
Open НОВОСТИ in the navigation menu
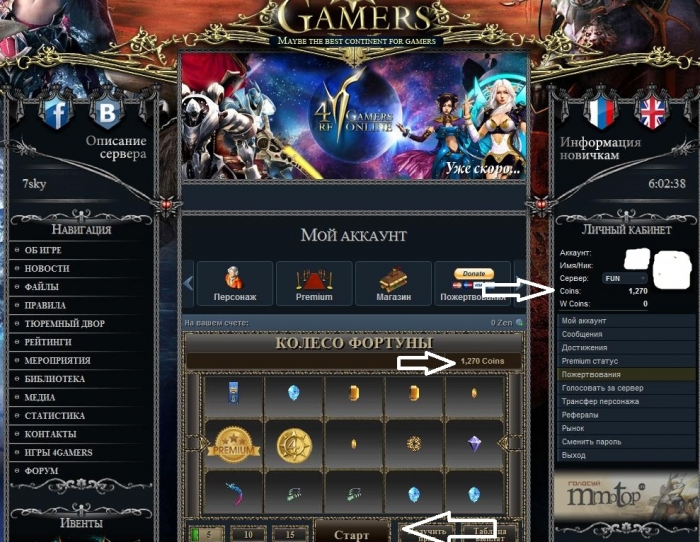tap(46, 268)
